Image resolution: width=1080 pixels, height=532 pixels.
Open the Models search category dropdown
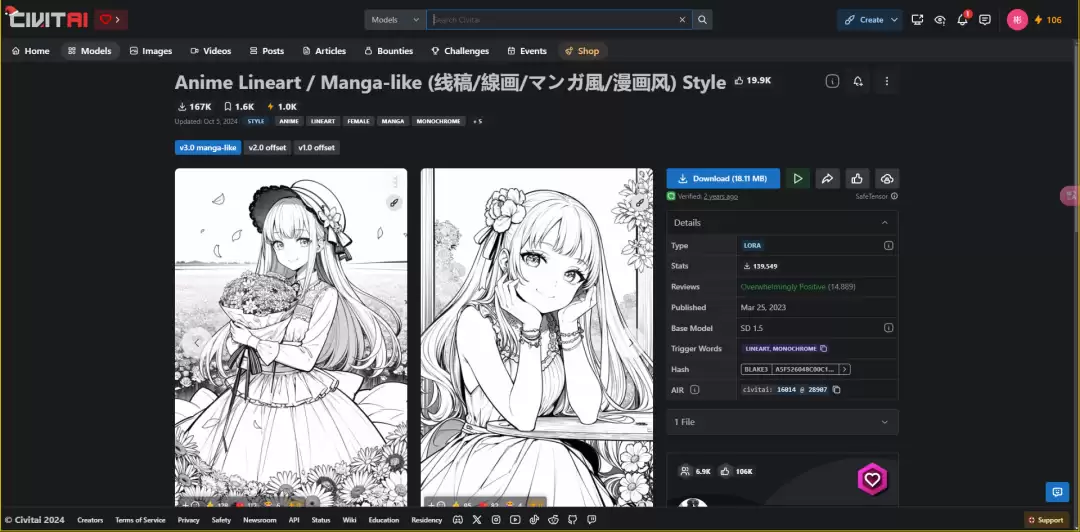(x=396, y=20)
